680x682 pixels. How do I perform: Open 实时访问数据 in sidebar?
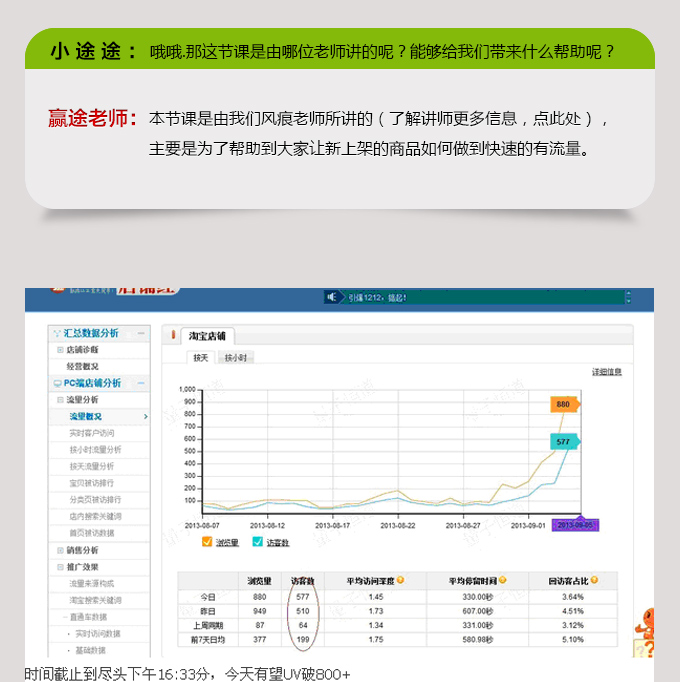click(x=98, y=634)
